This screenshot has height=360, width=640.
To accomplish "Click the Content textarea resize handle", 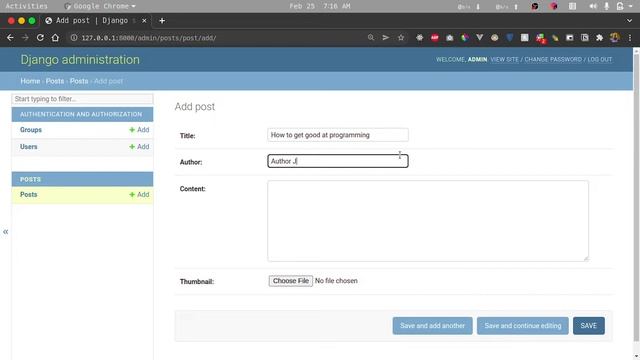I will click(586, 258).
